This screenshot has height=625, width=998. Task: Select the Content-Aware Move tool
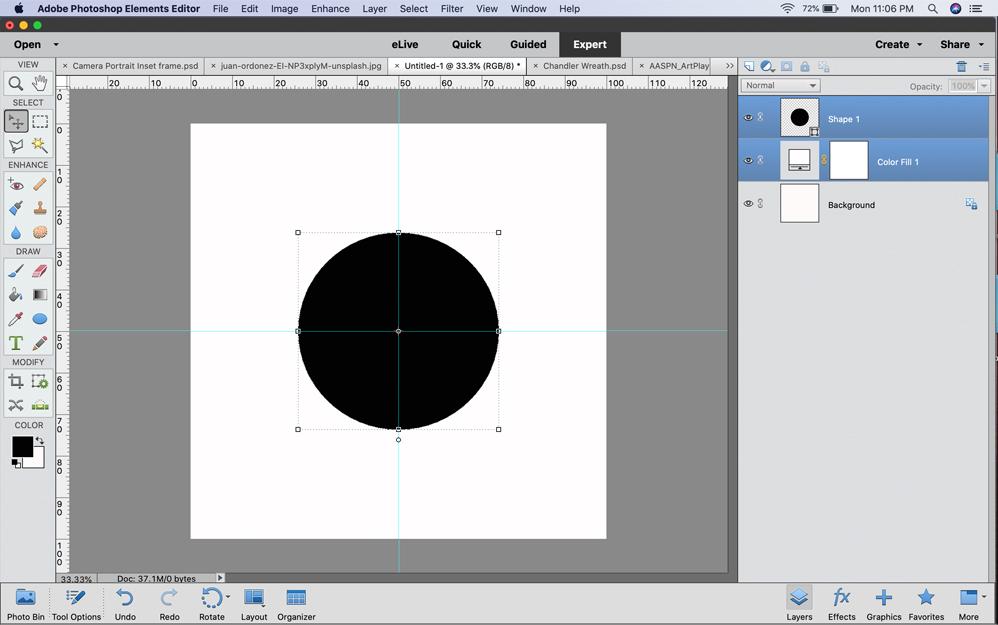pos(16,405)
